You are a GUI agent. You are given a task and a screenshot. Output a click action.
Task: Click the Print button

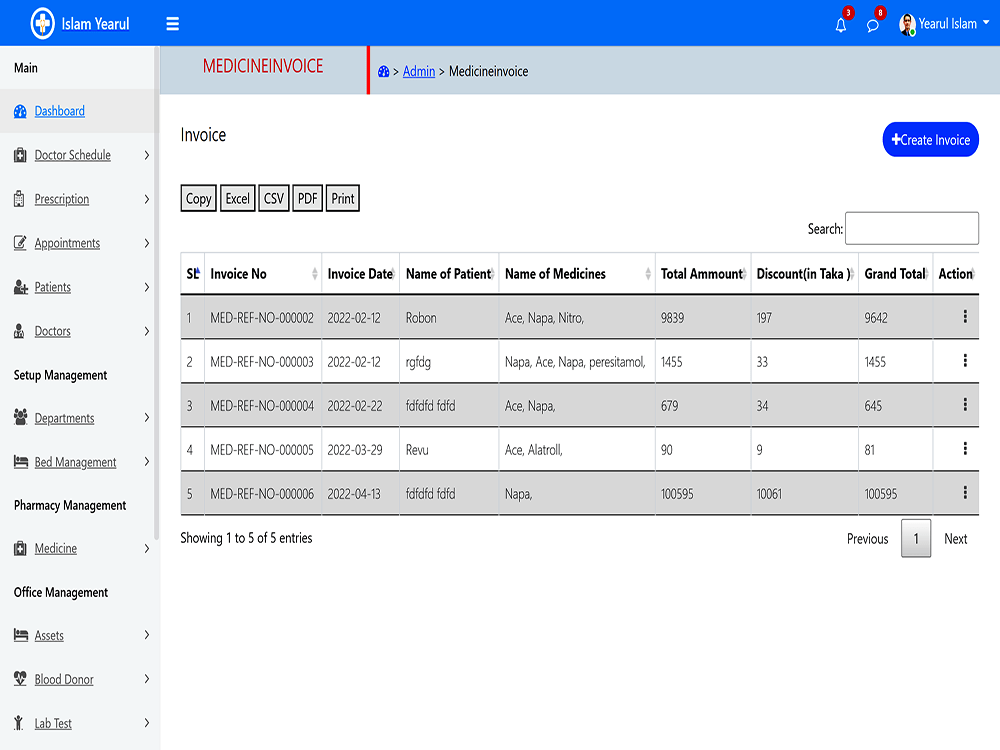pos(342,198)
